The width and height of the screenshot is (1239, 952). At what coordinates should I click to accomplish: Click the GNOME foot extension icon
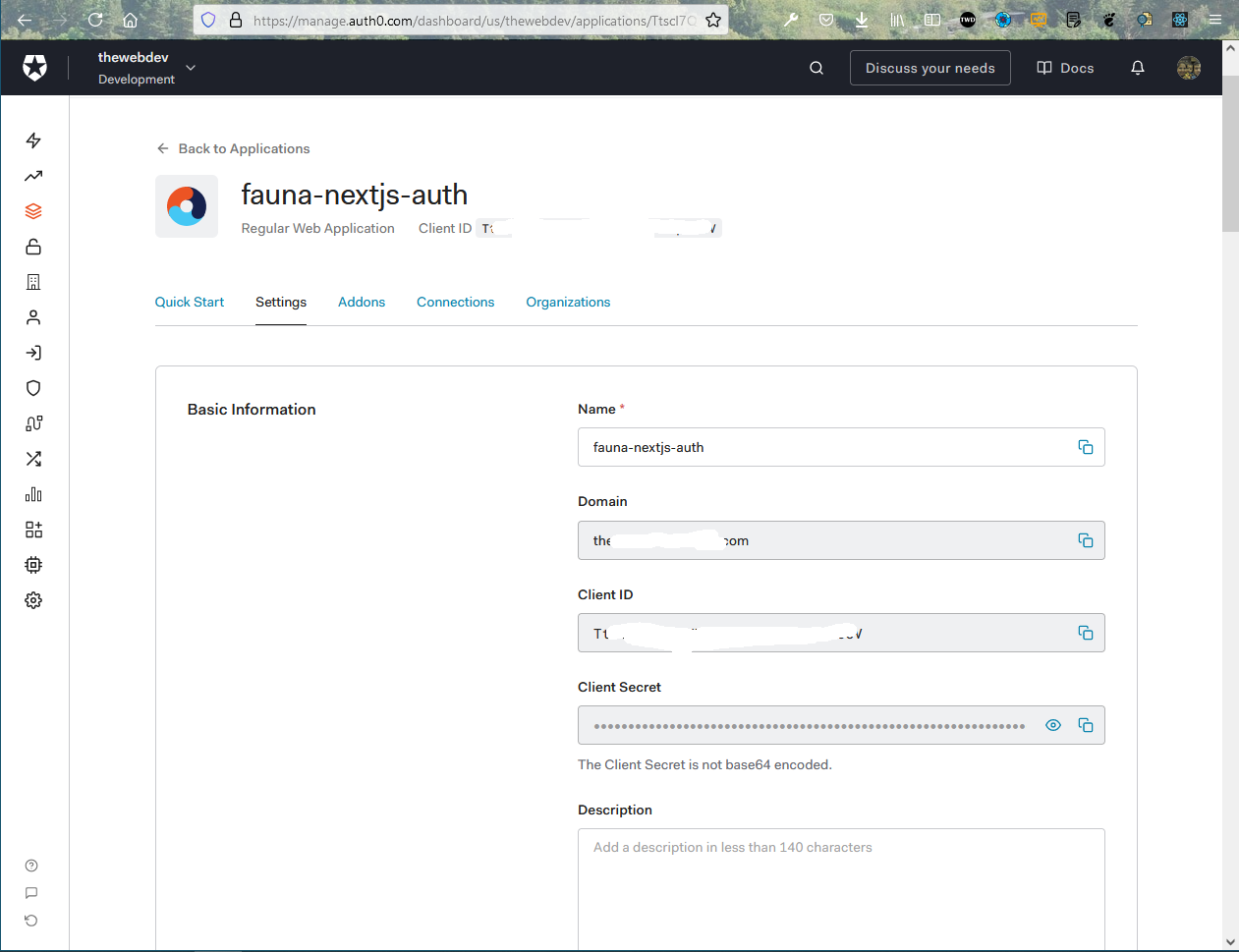coord(1109,20)
